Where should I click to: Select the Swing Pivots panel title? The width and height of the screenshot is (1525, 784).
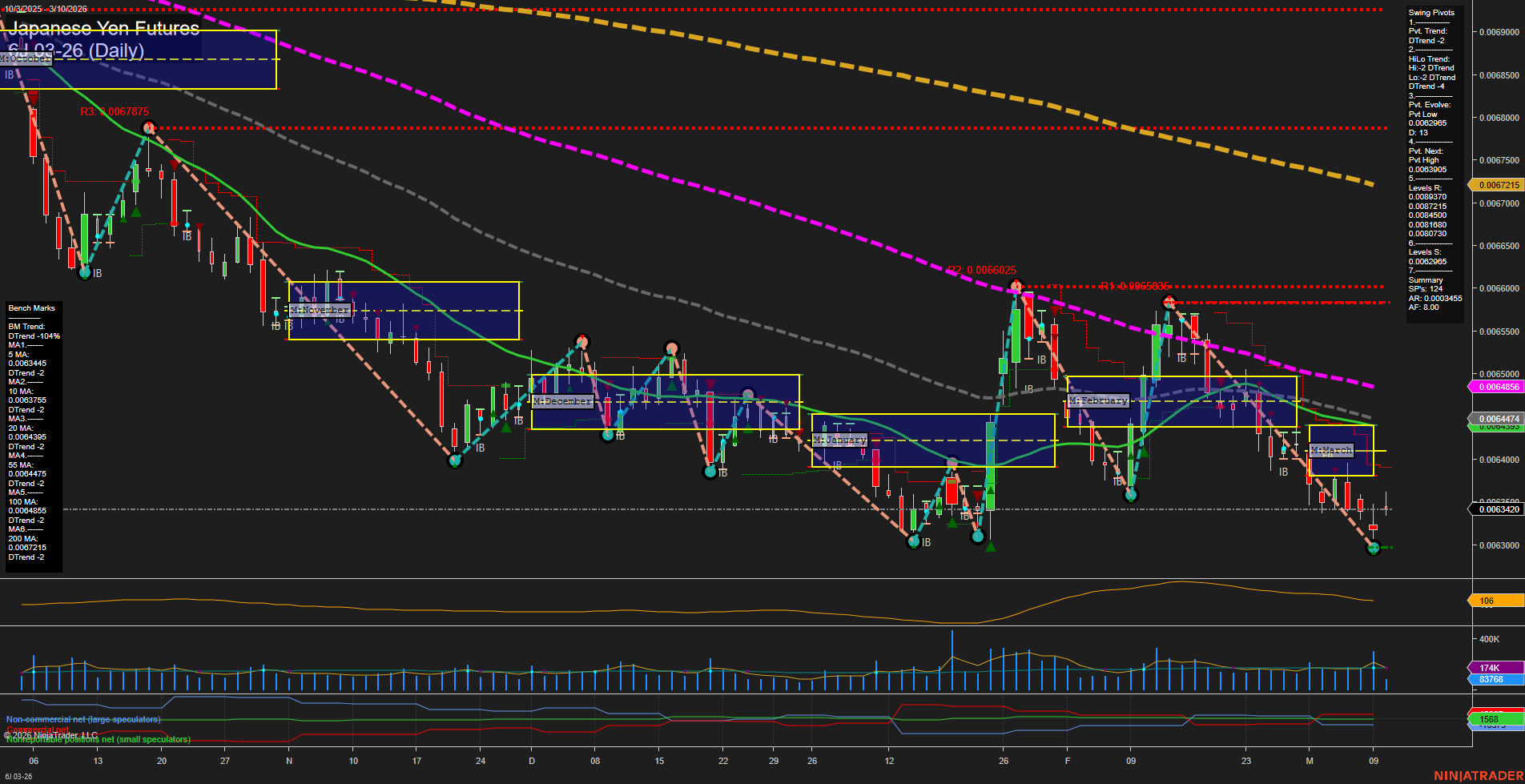click(1430, 12)
